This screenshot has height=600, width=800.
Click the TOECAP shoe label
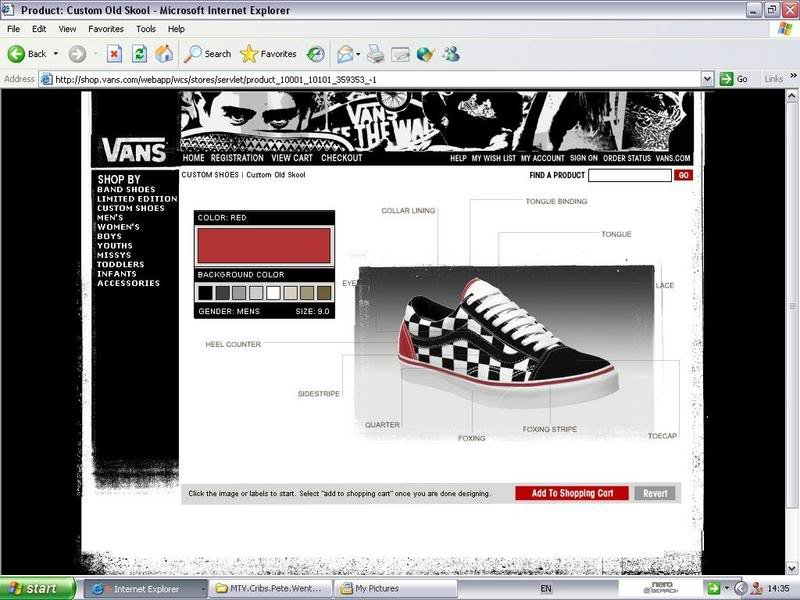pos(662,436)
